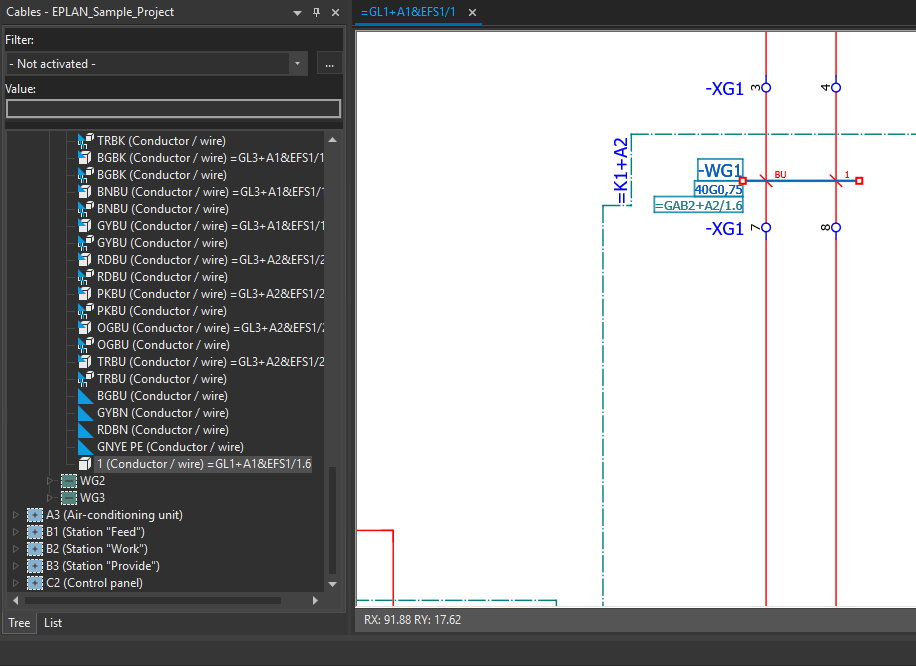Click the RDBN conductor/wire icon
This screenshot has width=916, height=666.
pyautogui.click(x=85, y=429)
